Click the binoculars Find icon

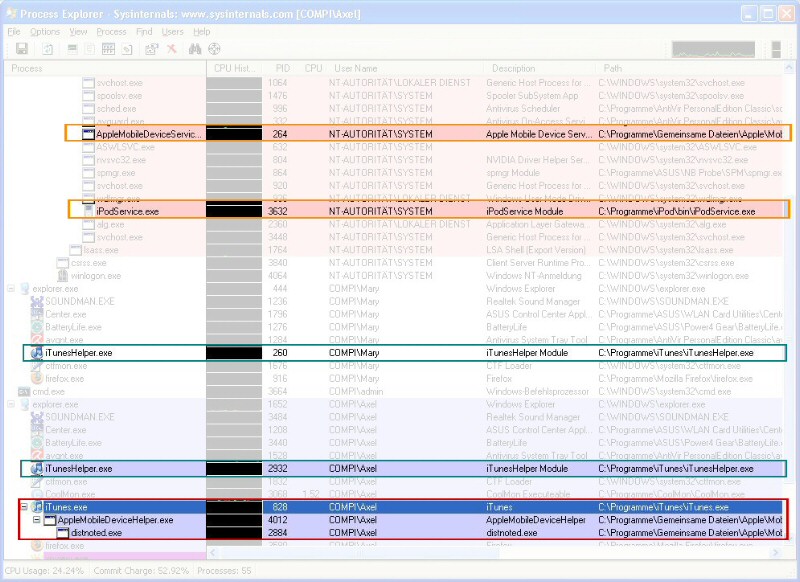[x=195, y=49]
